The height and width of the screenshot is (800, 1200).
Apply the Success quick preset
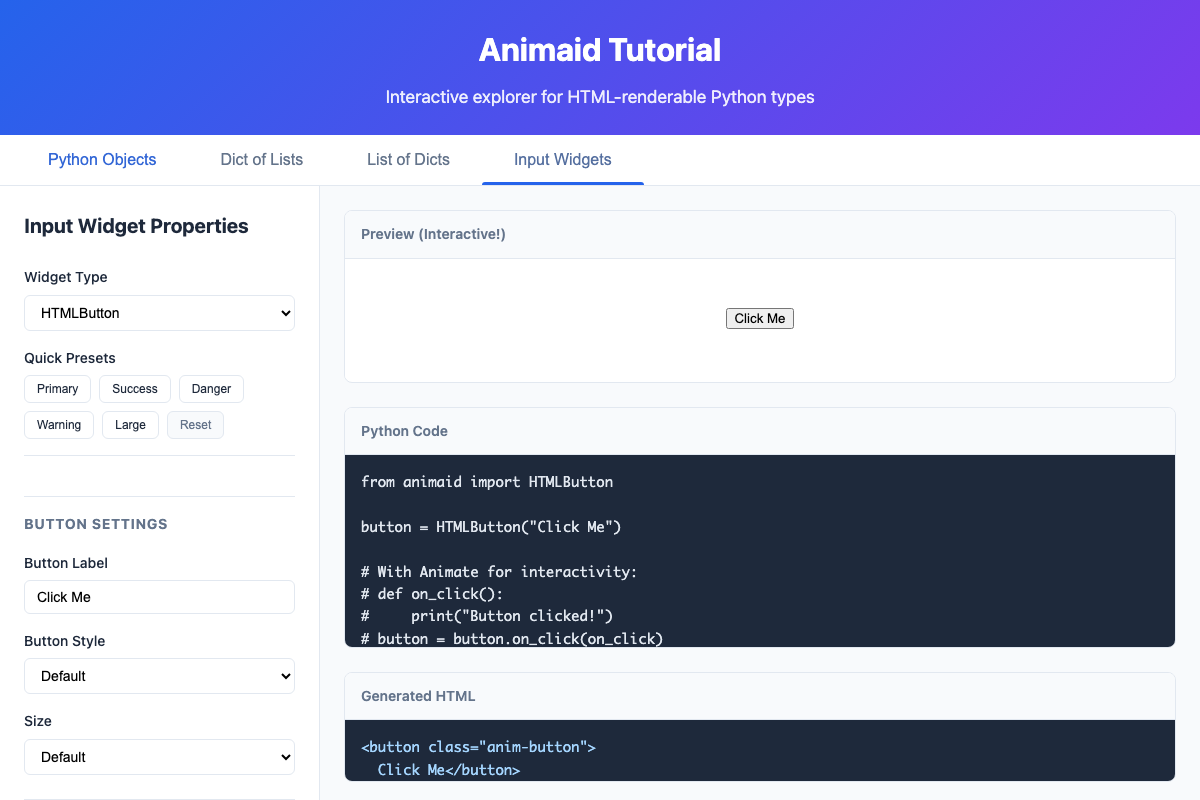[x=134, y=389]
